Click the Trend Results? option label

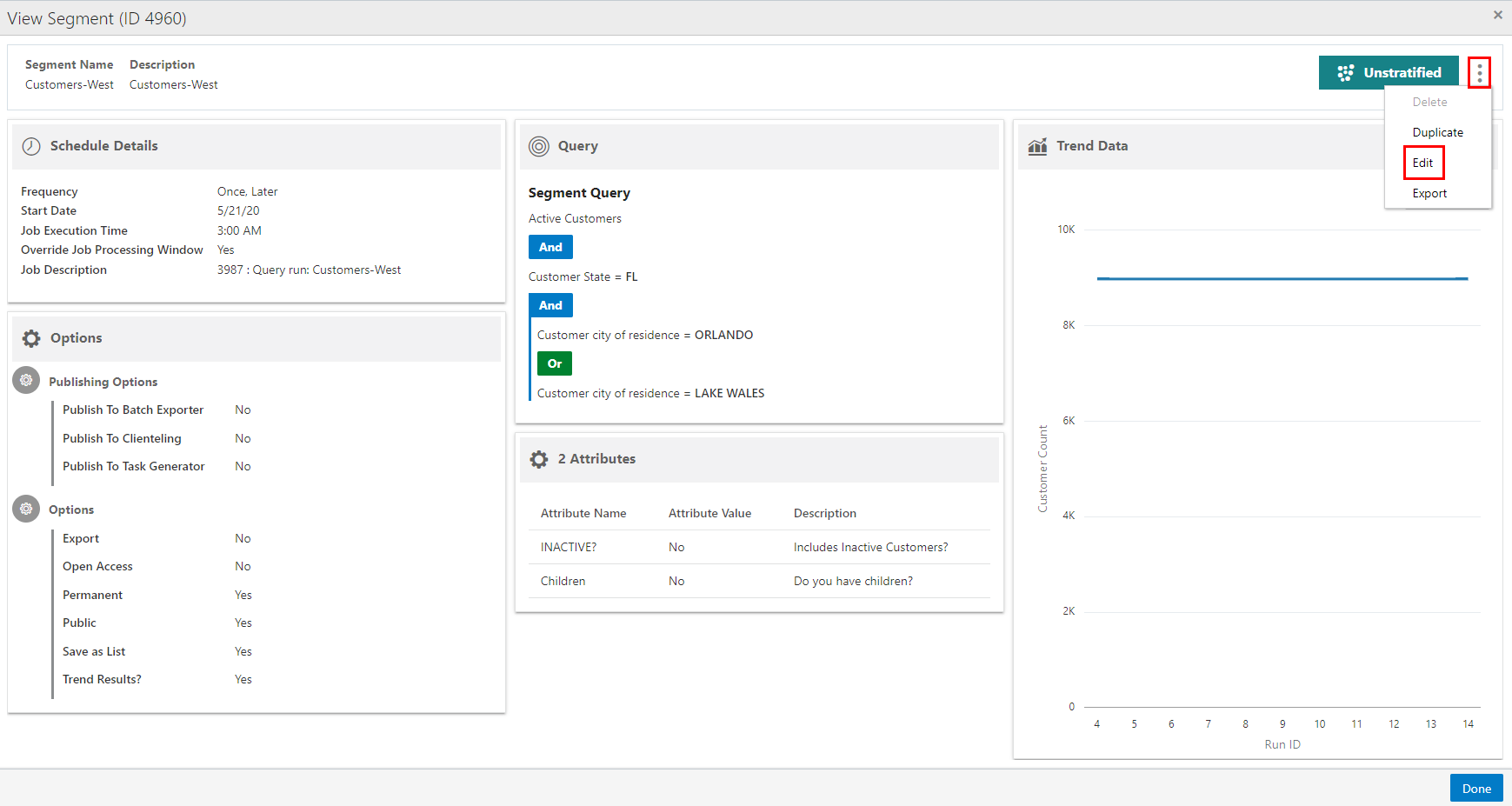(102, 679)
